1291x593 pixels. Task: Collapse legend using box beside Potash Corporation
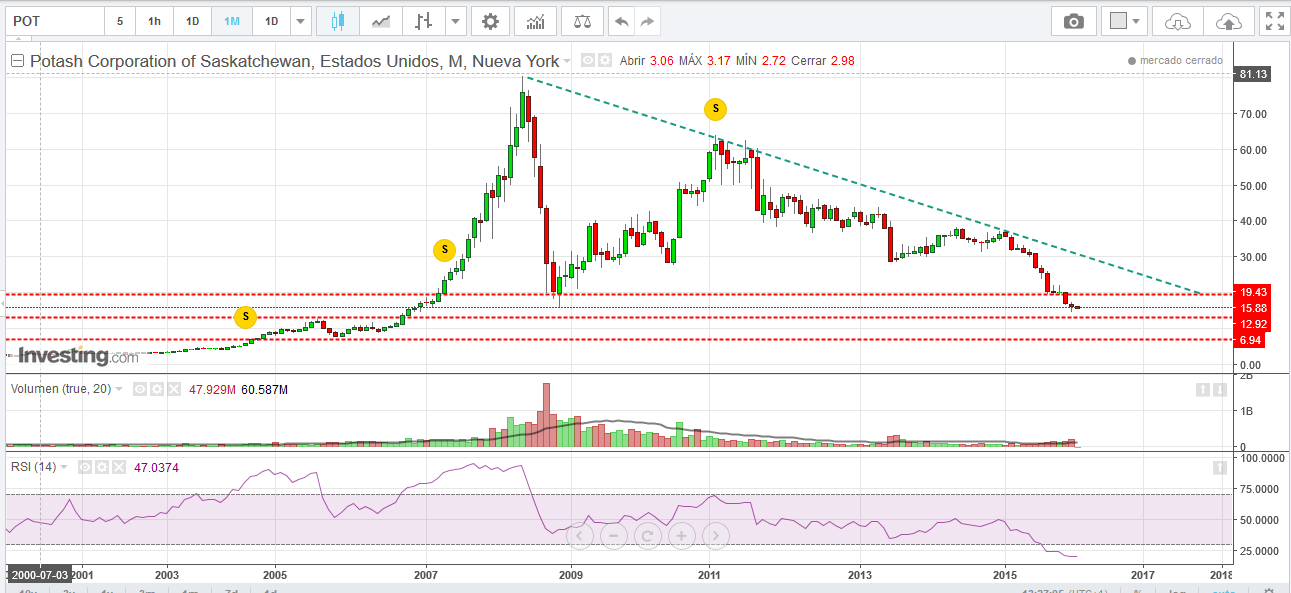(17, 61)
